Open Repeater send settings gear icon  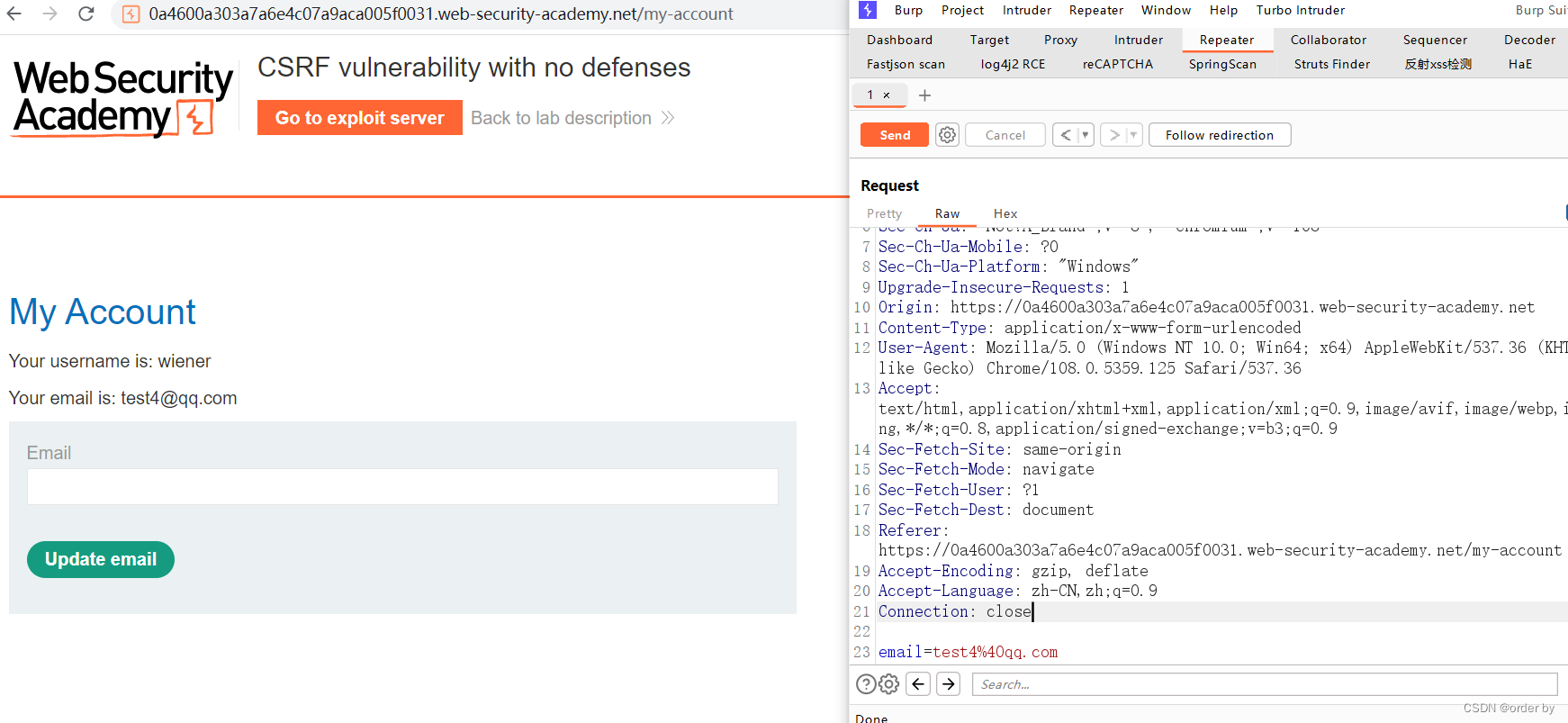pos(947,135)
